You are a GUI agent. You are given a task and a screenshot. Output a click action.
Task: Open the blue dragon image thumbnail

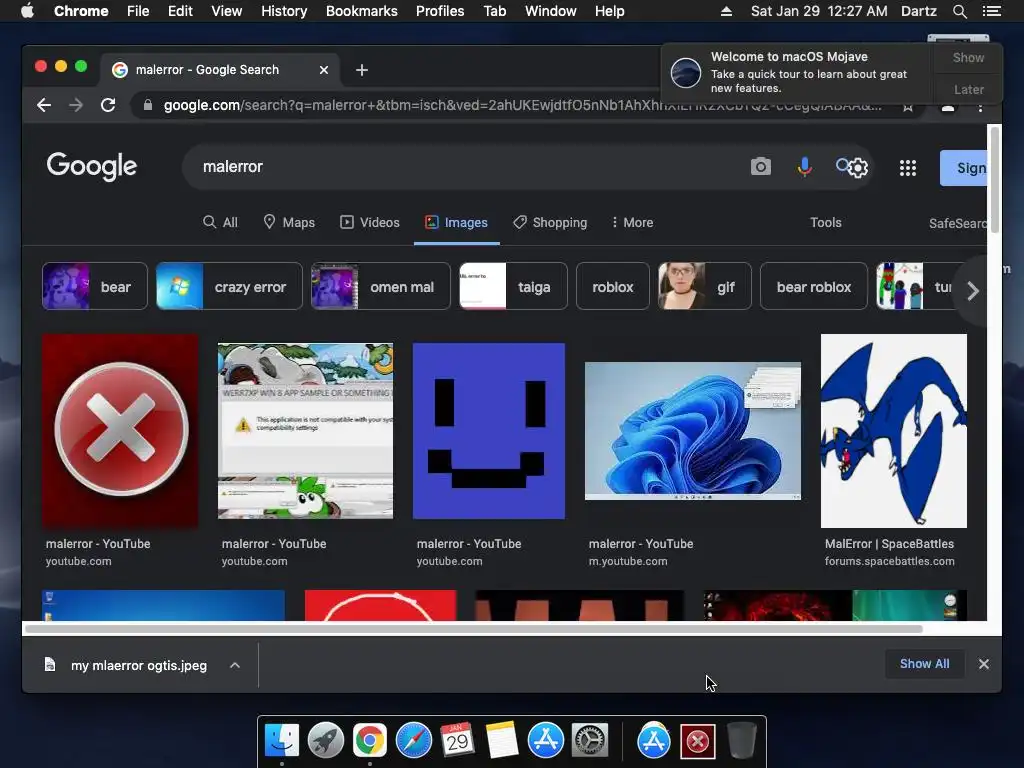(894, 431)
